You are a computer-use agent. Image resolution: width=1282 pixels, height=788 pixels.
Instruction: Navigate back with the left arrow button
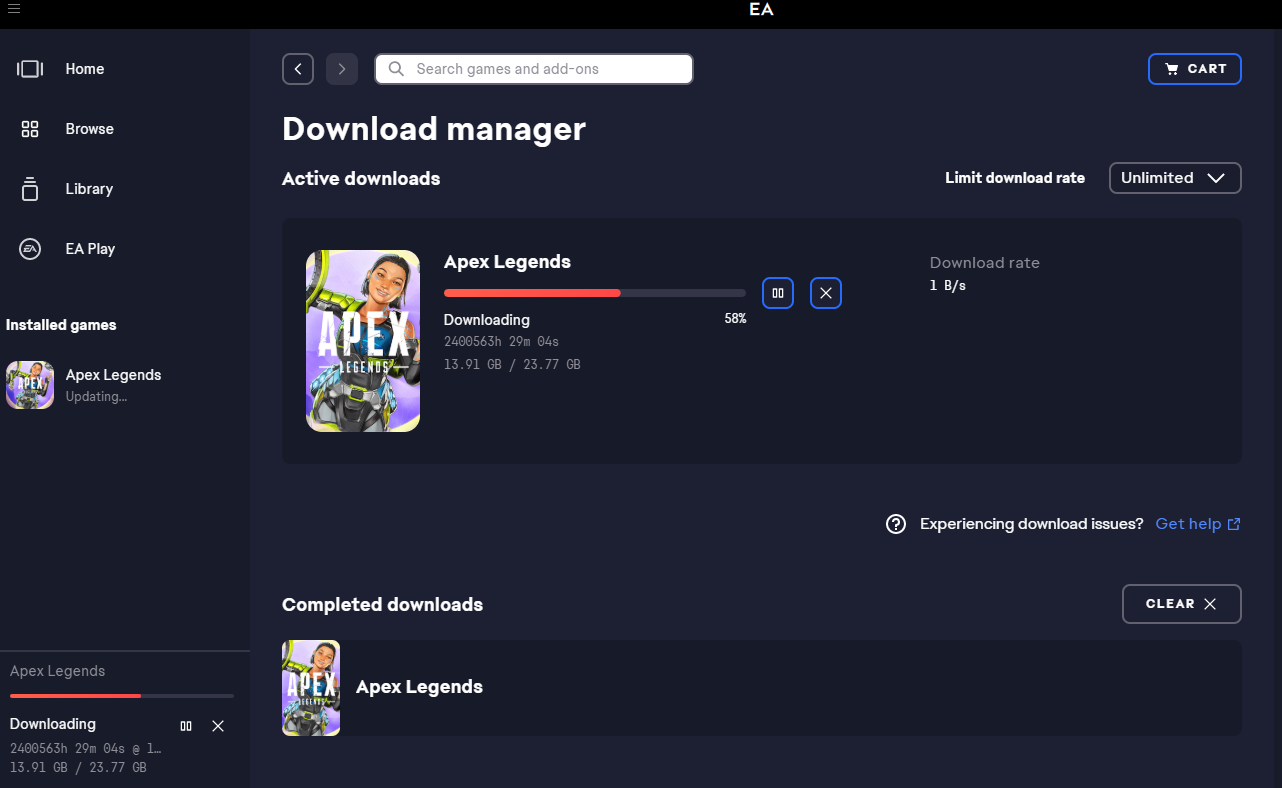point(298,69)
